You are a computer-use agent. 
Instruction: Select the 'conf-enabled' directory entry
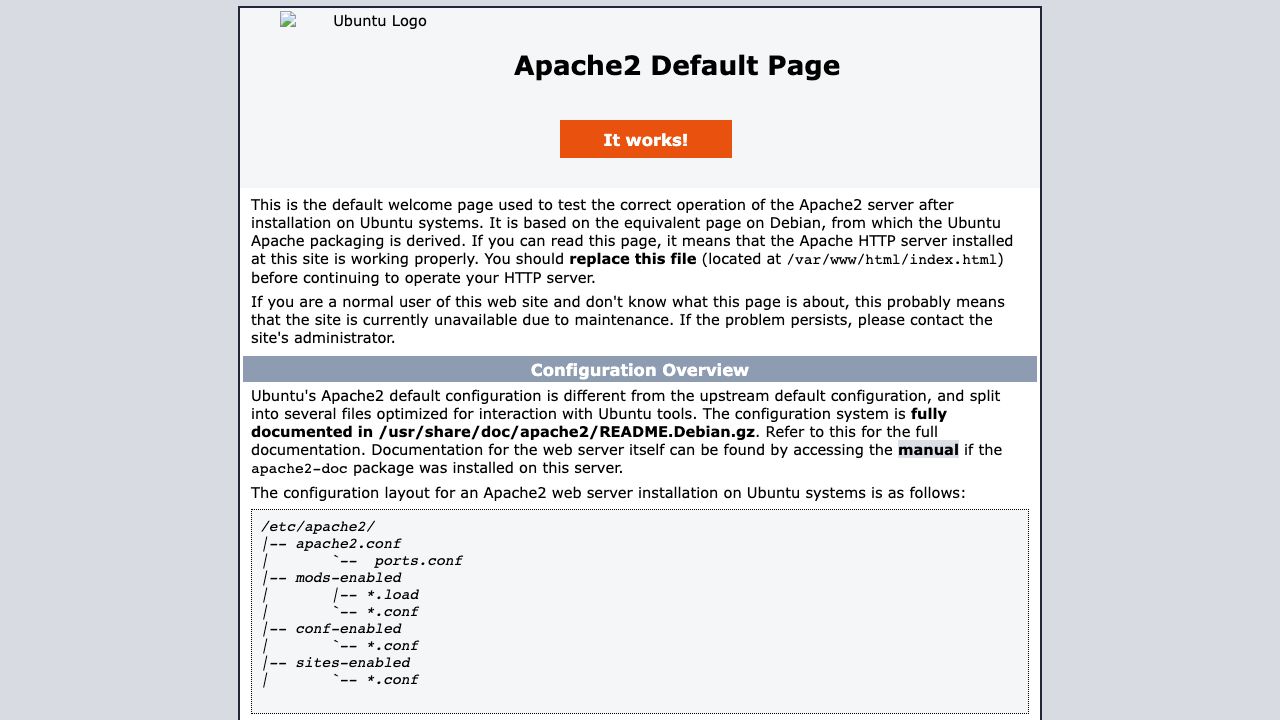[x=347, y=629]
